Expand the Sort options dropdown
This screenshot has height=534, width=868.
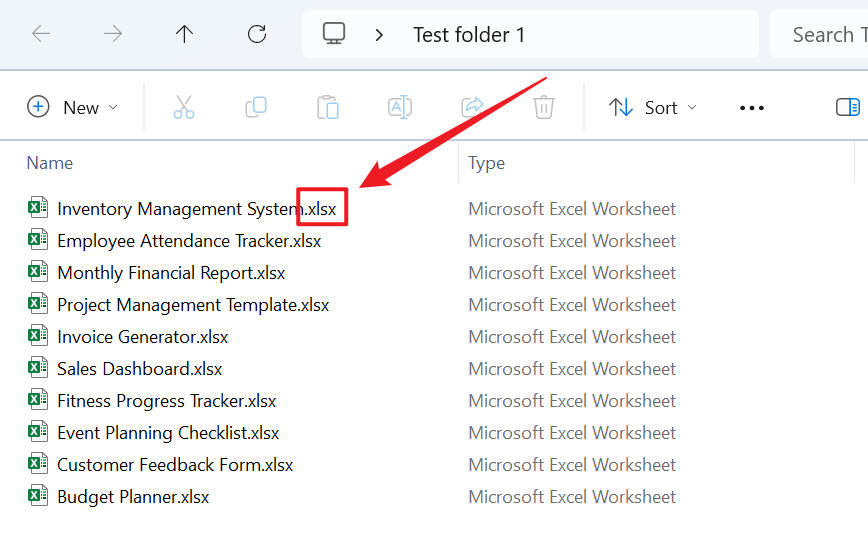click(653, 107)
